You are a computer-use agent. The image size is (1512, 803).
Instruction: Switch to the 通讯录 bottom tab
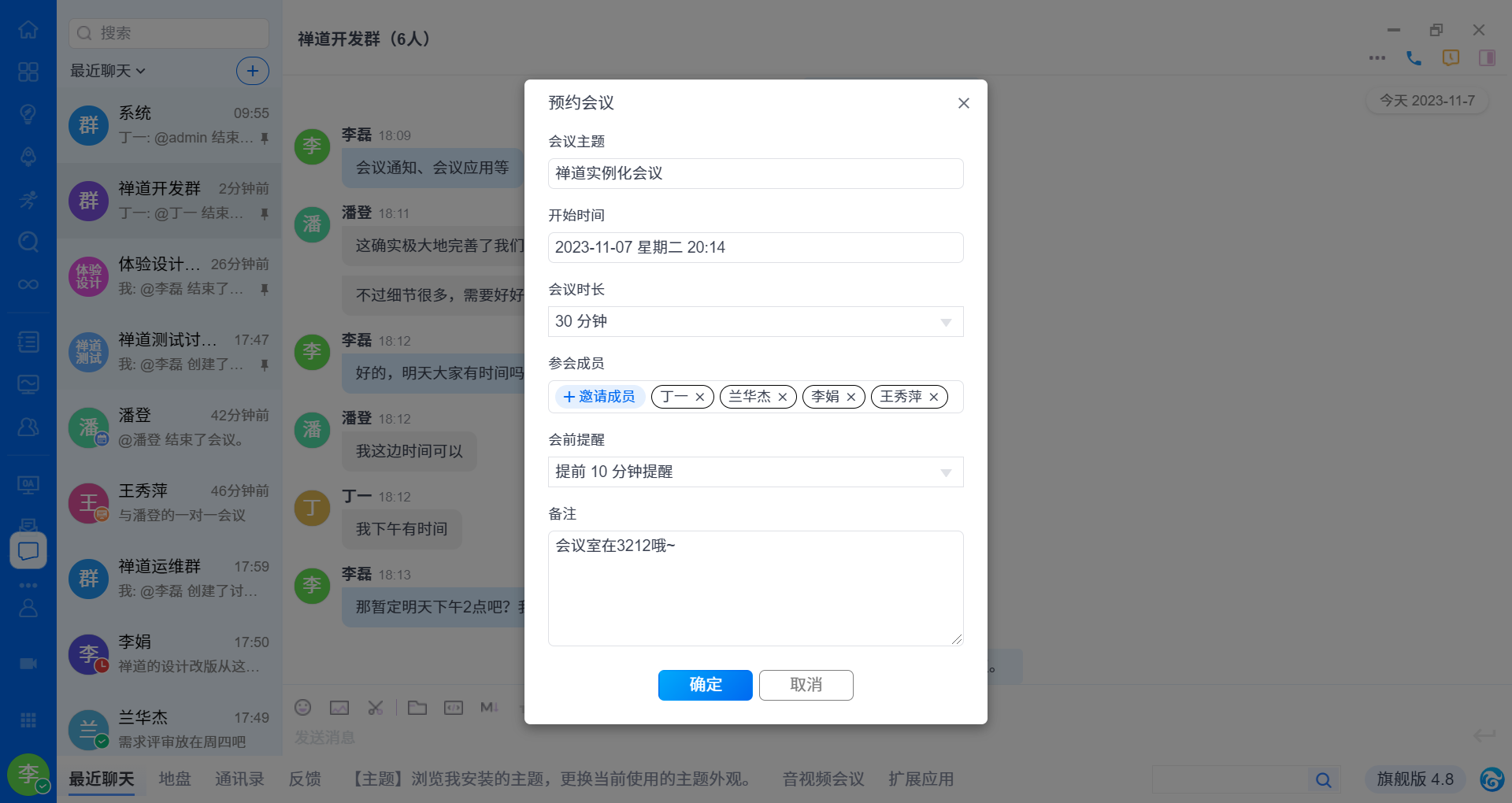(239, 779)
